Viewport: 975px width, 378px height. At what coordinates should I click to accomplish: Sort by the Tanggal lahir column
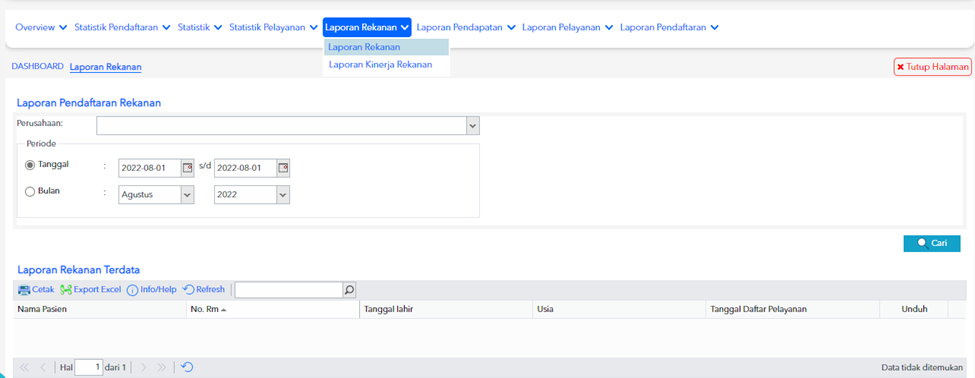(x=446, y=309)
